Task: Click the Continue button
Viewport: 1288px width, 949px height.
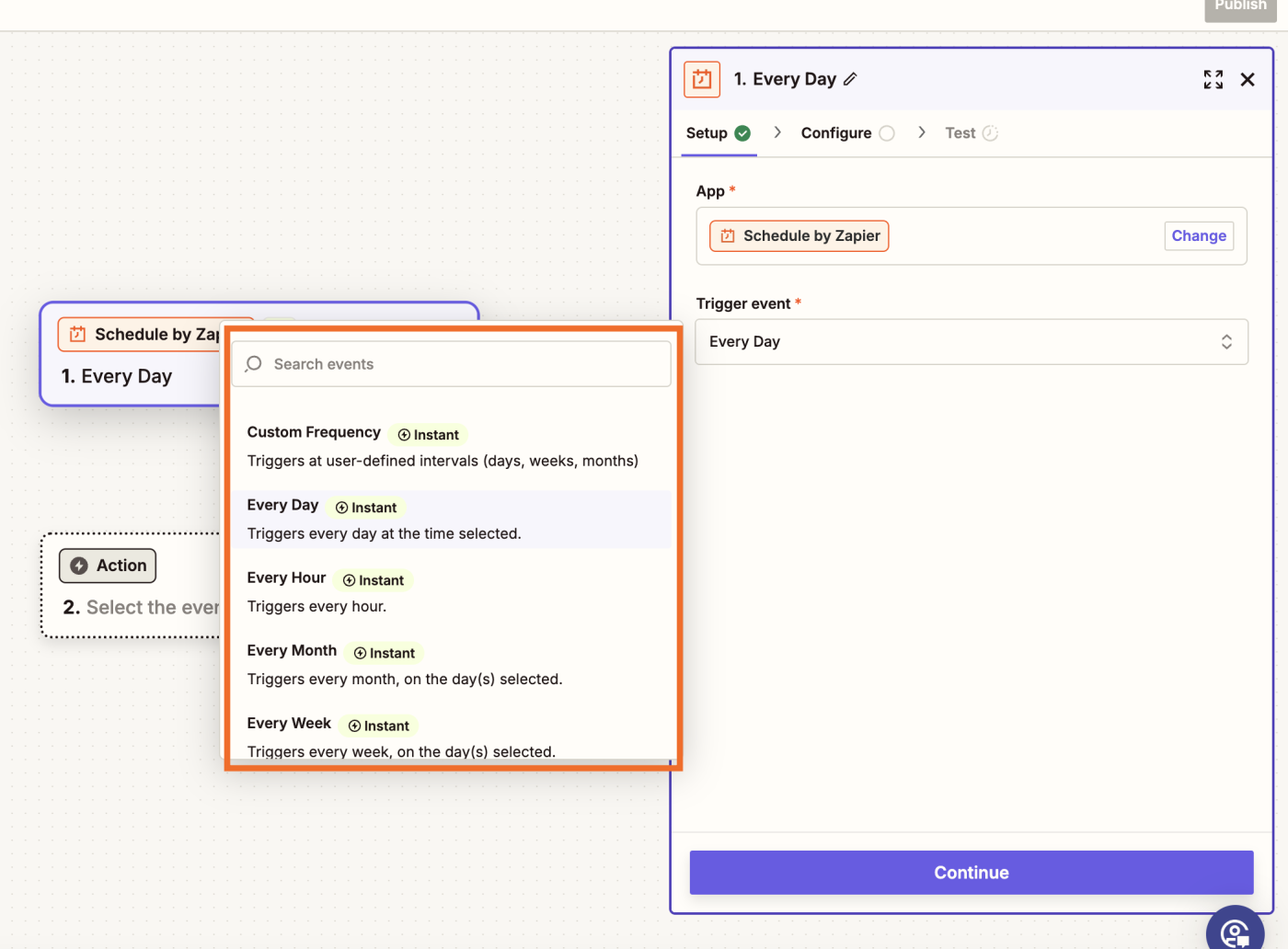Action: pyautogui.click(x=972, y=873)
